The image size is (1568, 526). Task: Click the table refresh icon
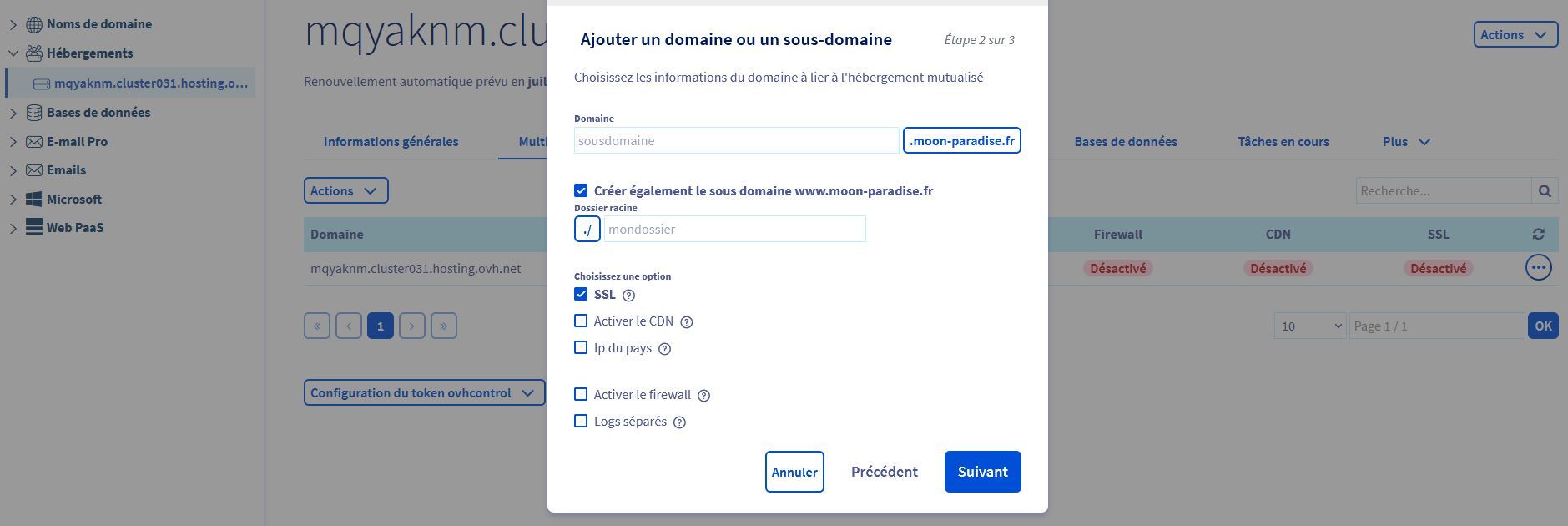(1539, 235)
